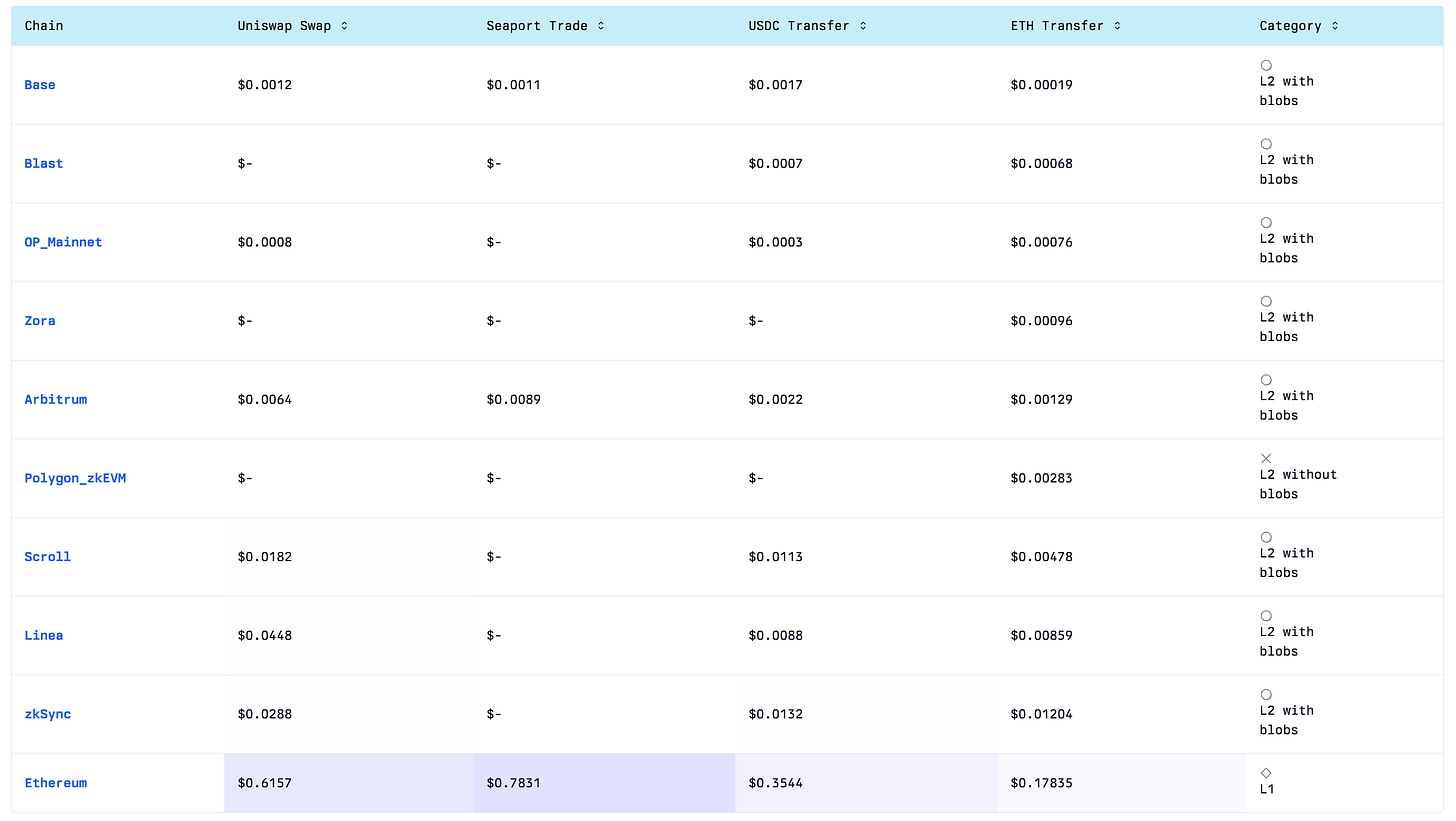Open the Arbitrum chain link
Viewport: 1456px width, 821px height.
(56, 400)
